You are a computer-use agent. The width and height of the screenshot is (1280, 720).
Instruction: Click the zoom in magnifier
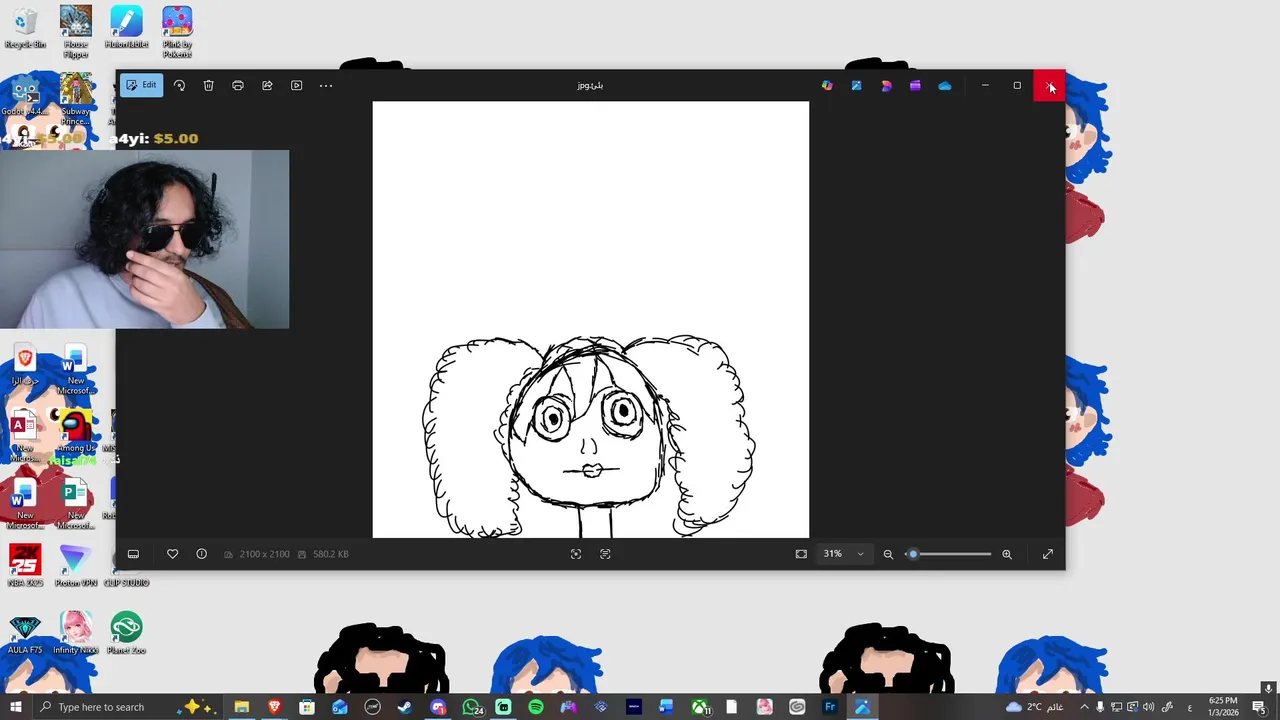pos(1007,554)
